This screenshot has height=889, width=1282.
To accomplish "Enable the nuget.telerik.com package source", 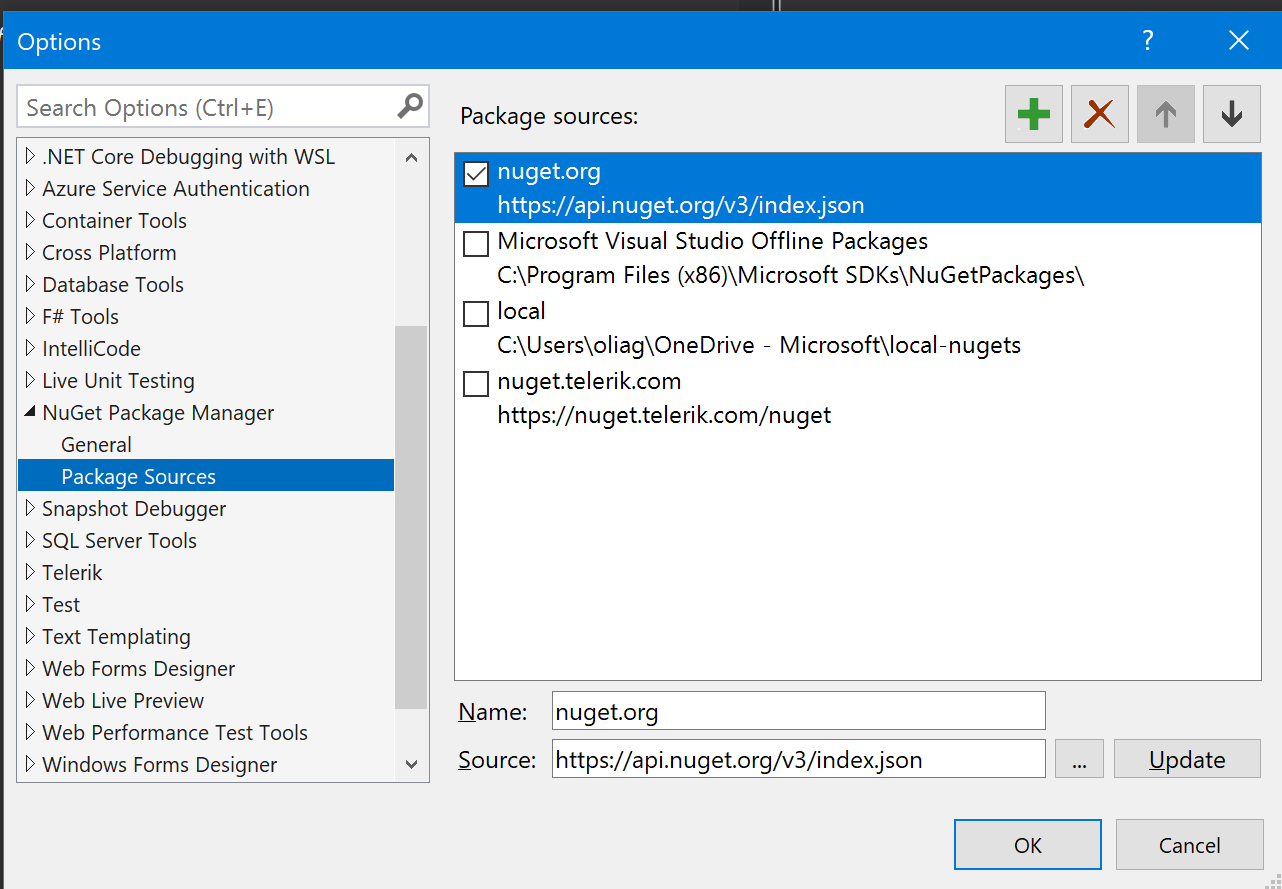I will tap(475, 383).
